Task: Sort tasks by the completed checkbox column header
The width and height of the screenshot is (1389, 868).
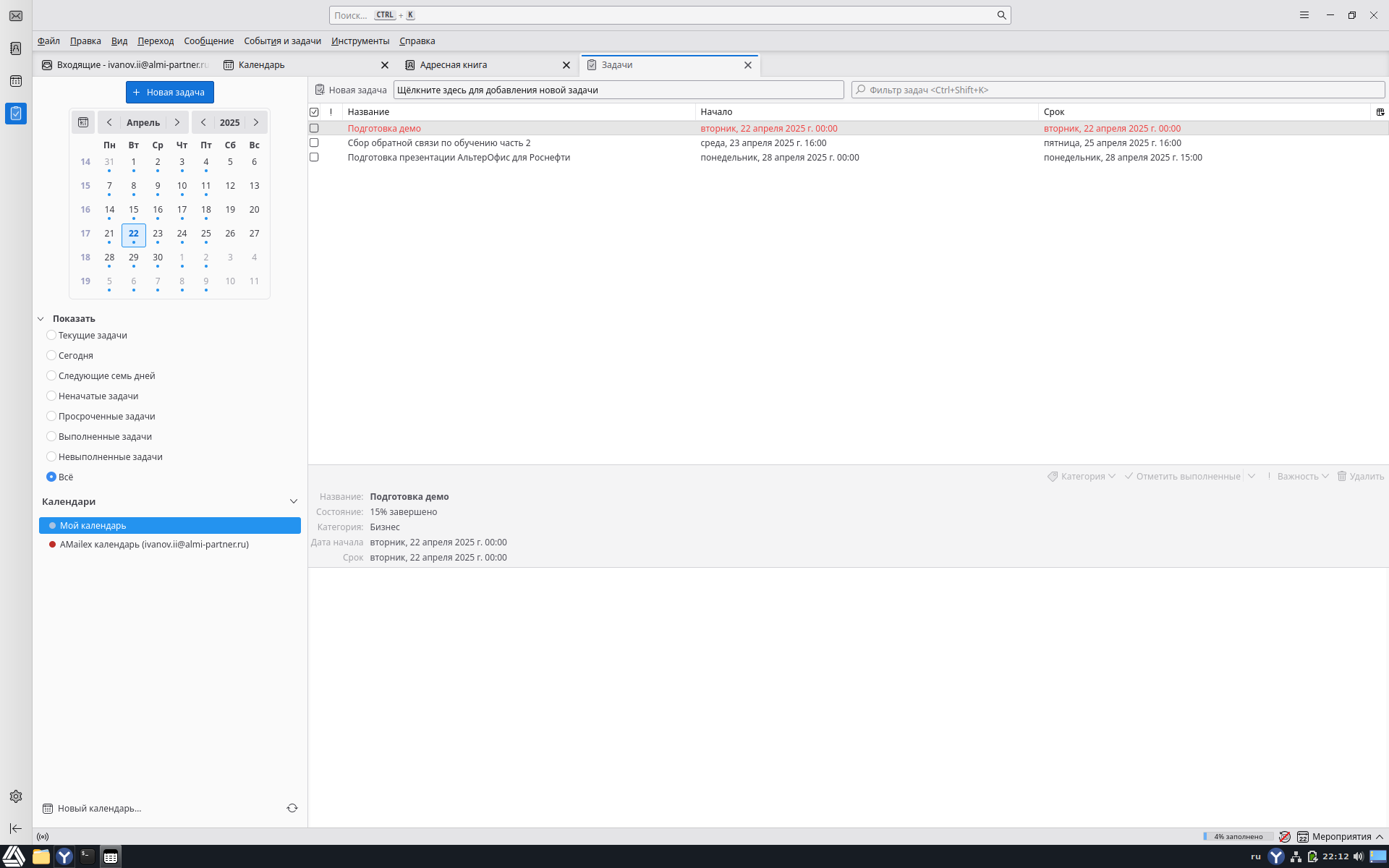Action: [314, 112]
